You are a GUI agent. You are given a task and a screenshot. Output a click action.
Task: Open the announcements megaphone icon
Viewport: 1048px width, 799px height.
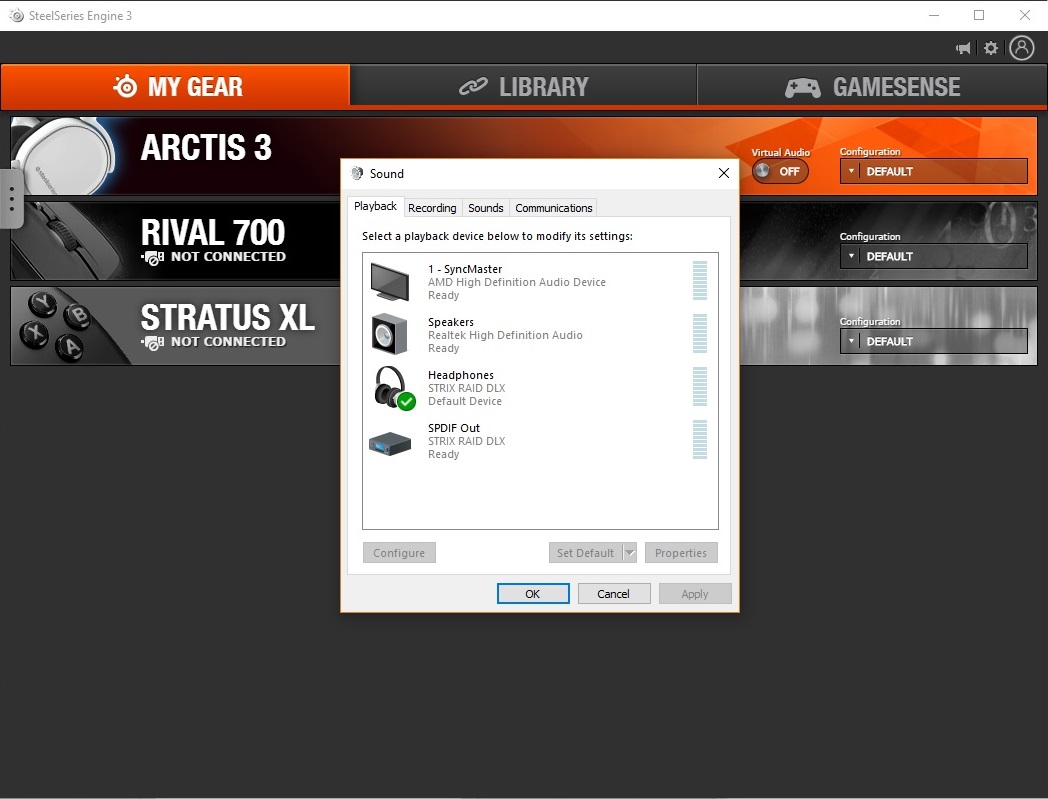click(963, 48)
